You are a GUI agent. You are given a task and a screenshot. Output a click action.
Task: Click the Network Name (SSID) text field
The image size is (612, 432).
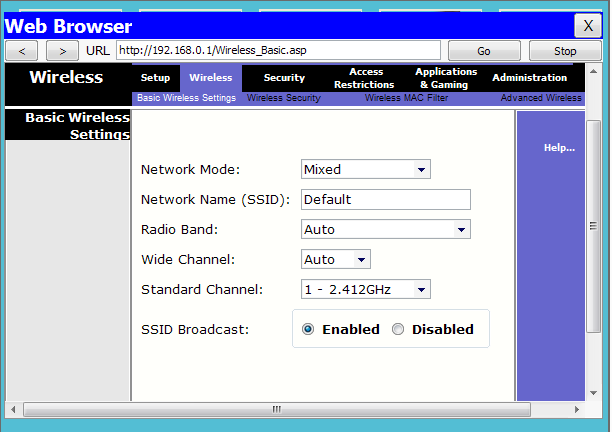coord(386,199)
